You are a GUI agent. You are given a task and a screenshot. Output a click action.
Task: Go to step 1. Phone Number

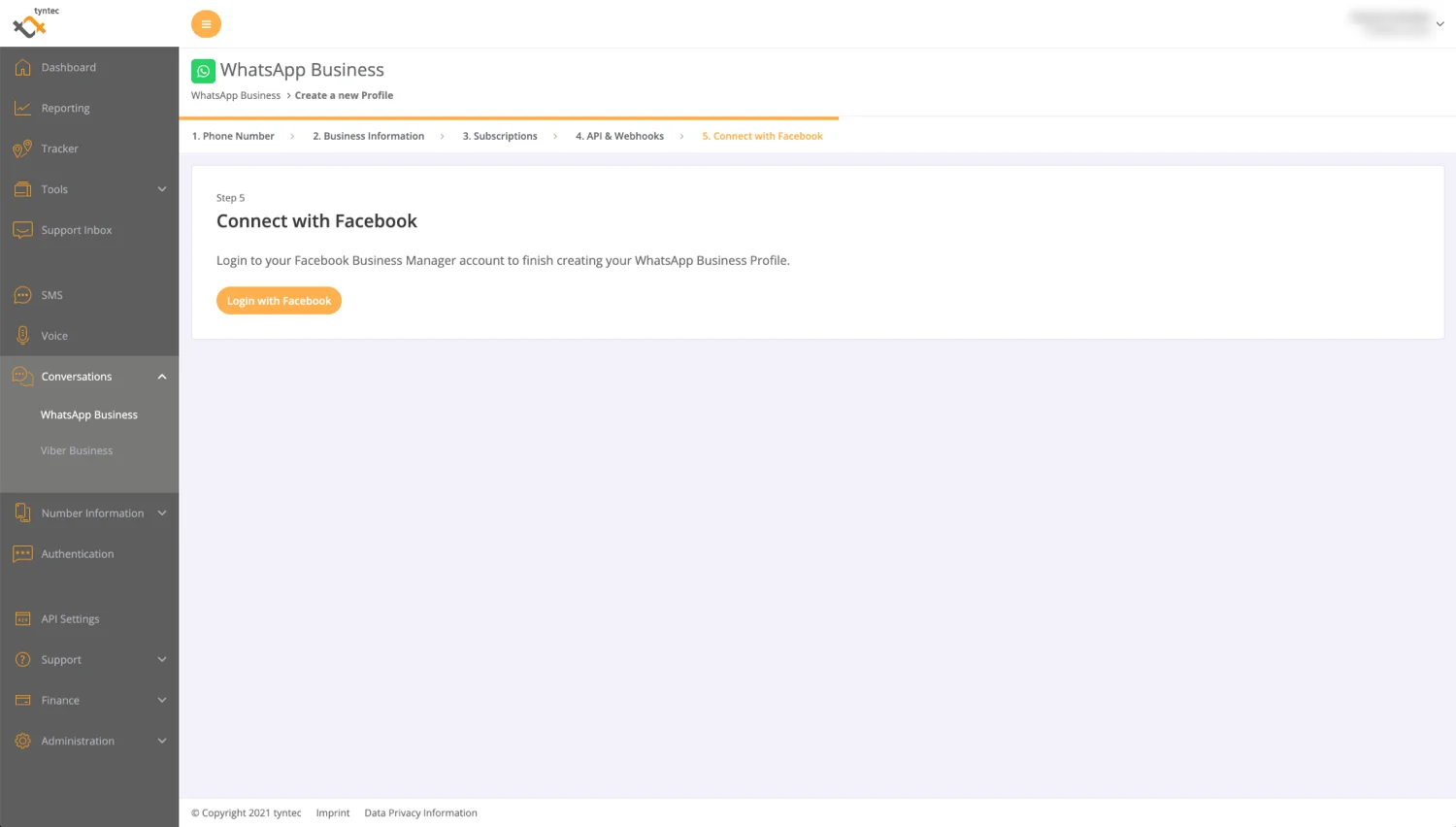(x=233, y=136)
